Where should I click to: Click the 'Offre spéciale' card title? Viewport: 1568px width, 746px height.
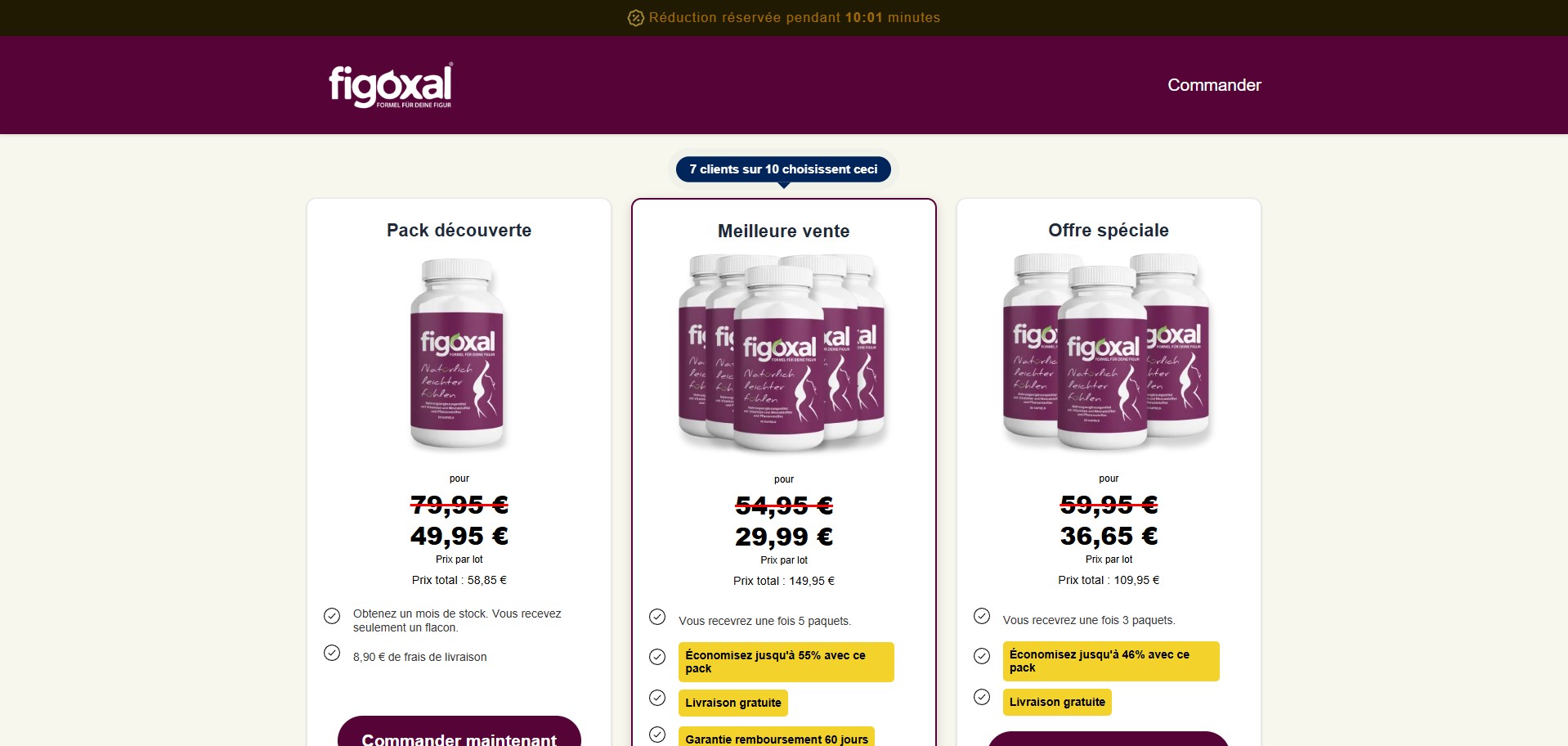pos(1109,231)
